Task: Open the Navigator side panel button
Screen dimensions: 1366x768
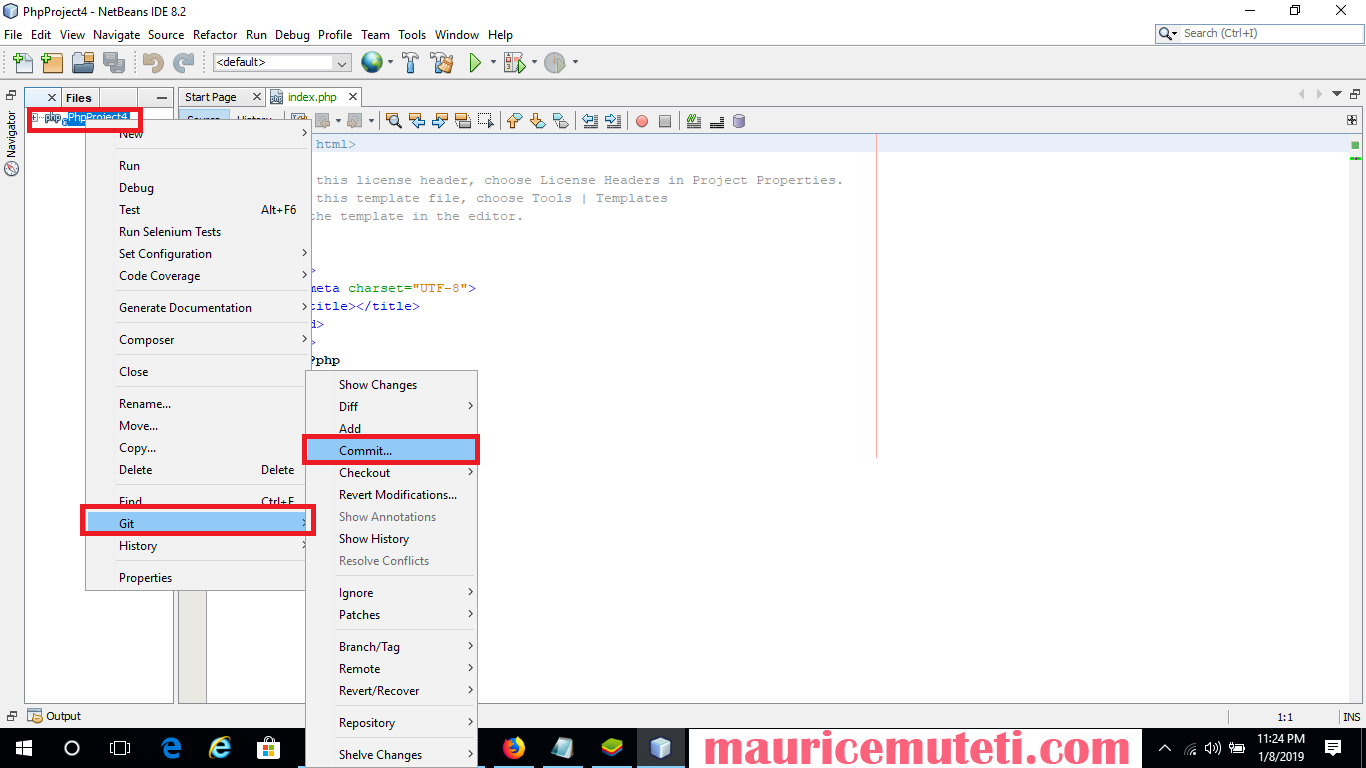Action: coord(12,144)
